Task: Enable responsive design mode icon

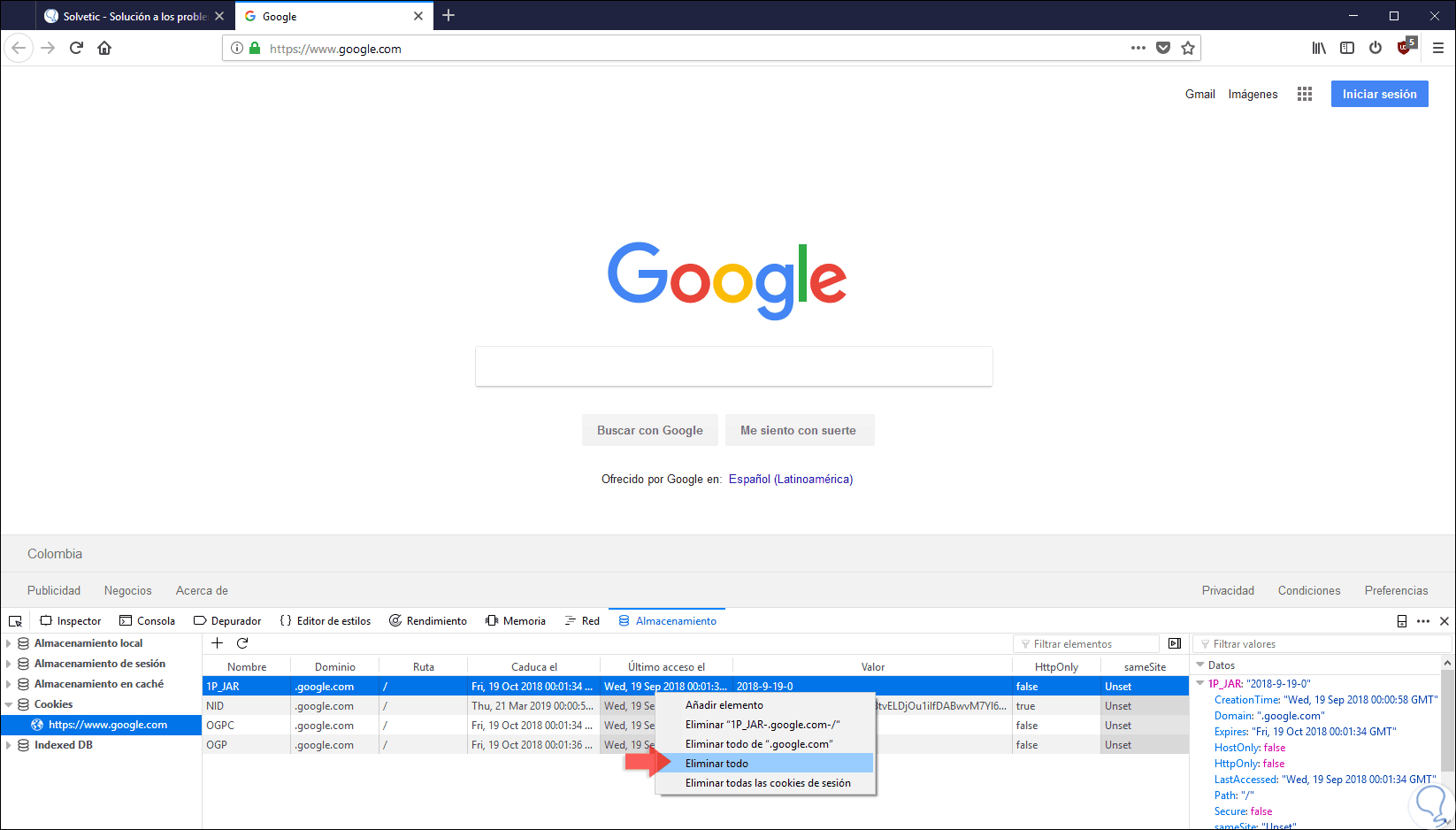Action: tap(1402, 621)
